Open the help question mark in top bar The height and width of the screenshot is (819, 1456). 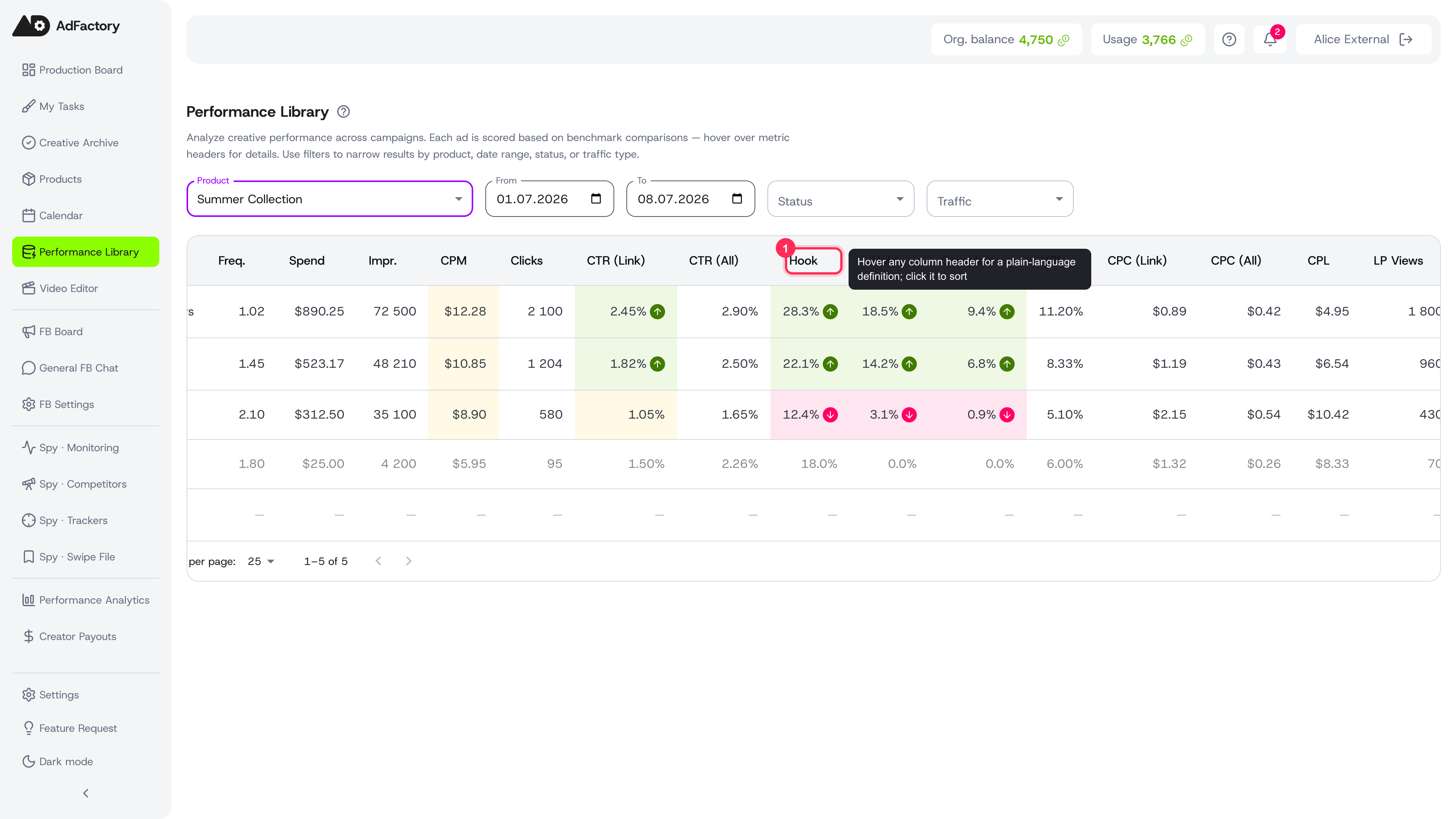click(1229, 39)
